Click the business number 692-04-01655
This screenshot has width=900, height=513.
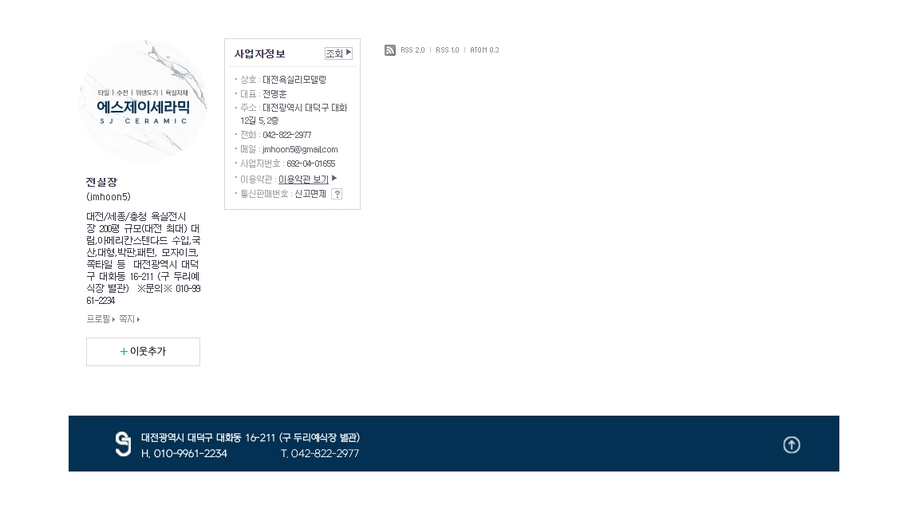pyautogui.click(x=311, y=164)
